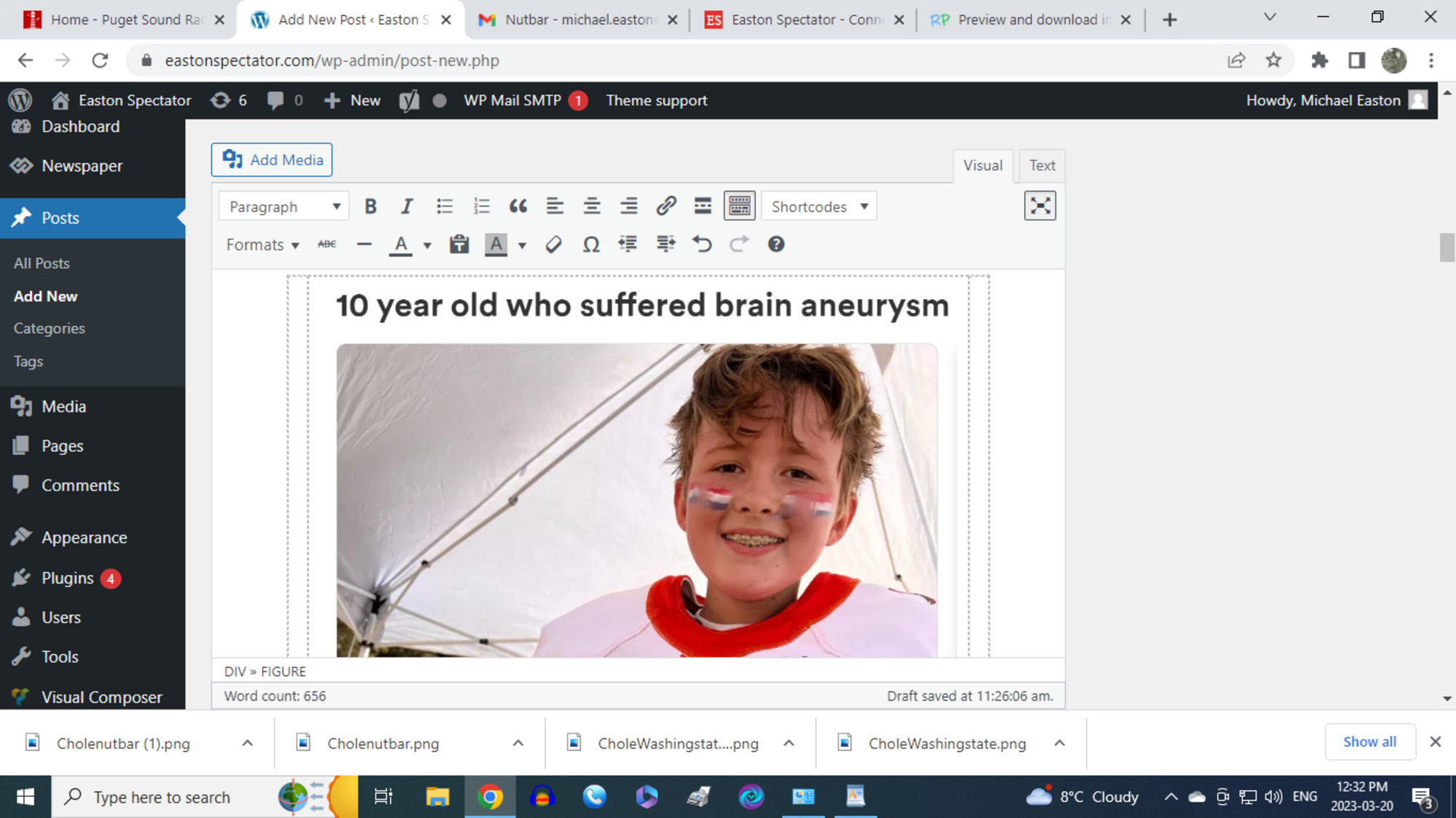Switch to the Text editor tab
The width and height of the screenshot is (1456, 818).
coord(1042,166)
